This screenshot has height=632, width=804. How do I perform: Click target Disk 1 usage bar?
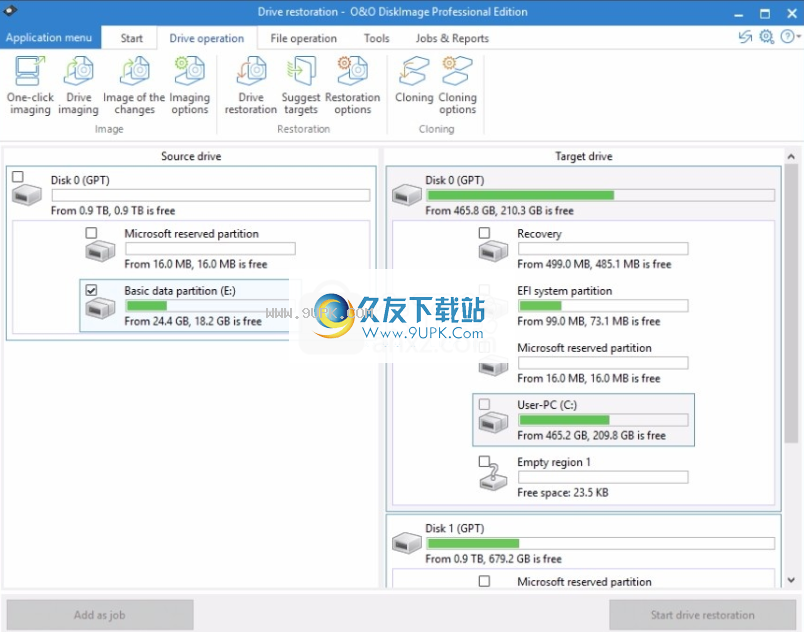[600, 543]
